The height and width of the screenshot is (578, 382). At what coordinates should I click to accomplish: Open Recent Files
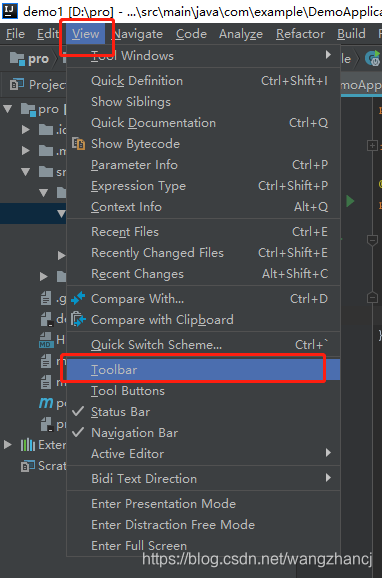(x=203, y=232)
